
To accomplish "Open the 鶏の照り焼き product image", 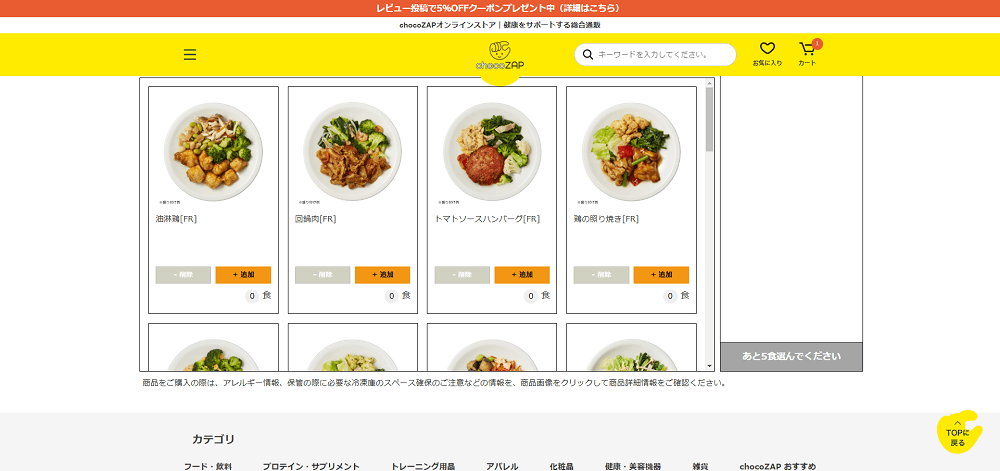I will (x=631, y=152).
